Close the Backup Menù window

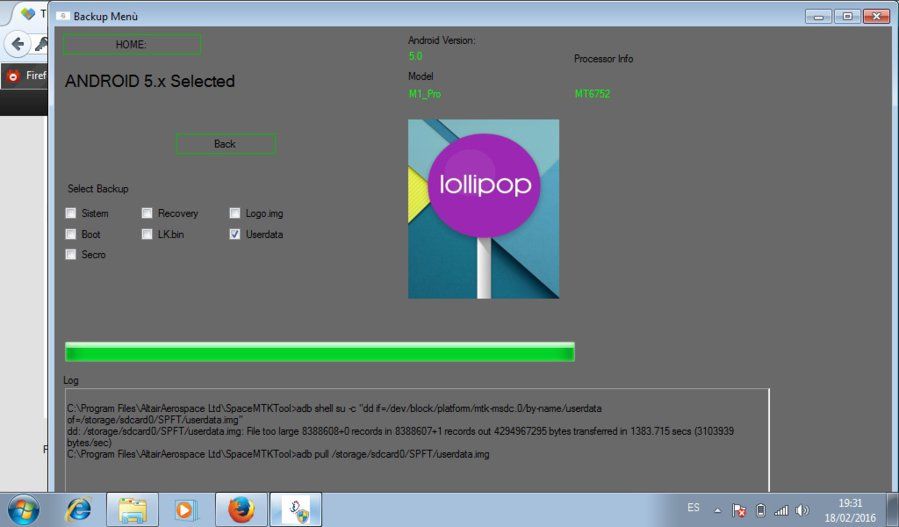(876, 16)
